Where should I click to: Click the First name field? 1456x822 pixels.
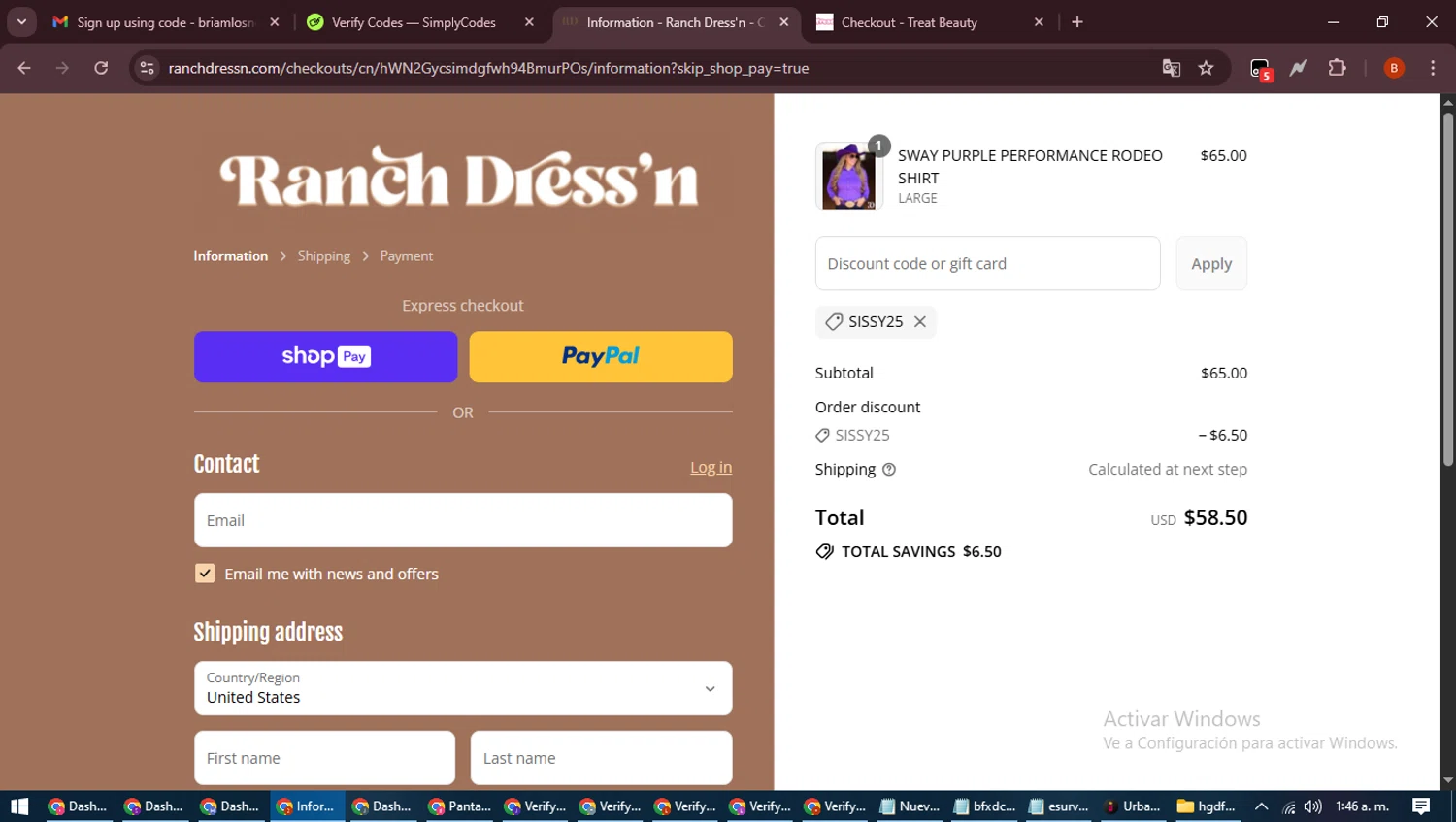point(324,758)
